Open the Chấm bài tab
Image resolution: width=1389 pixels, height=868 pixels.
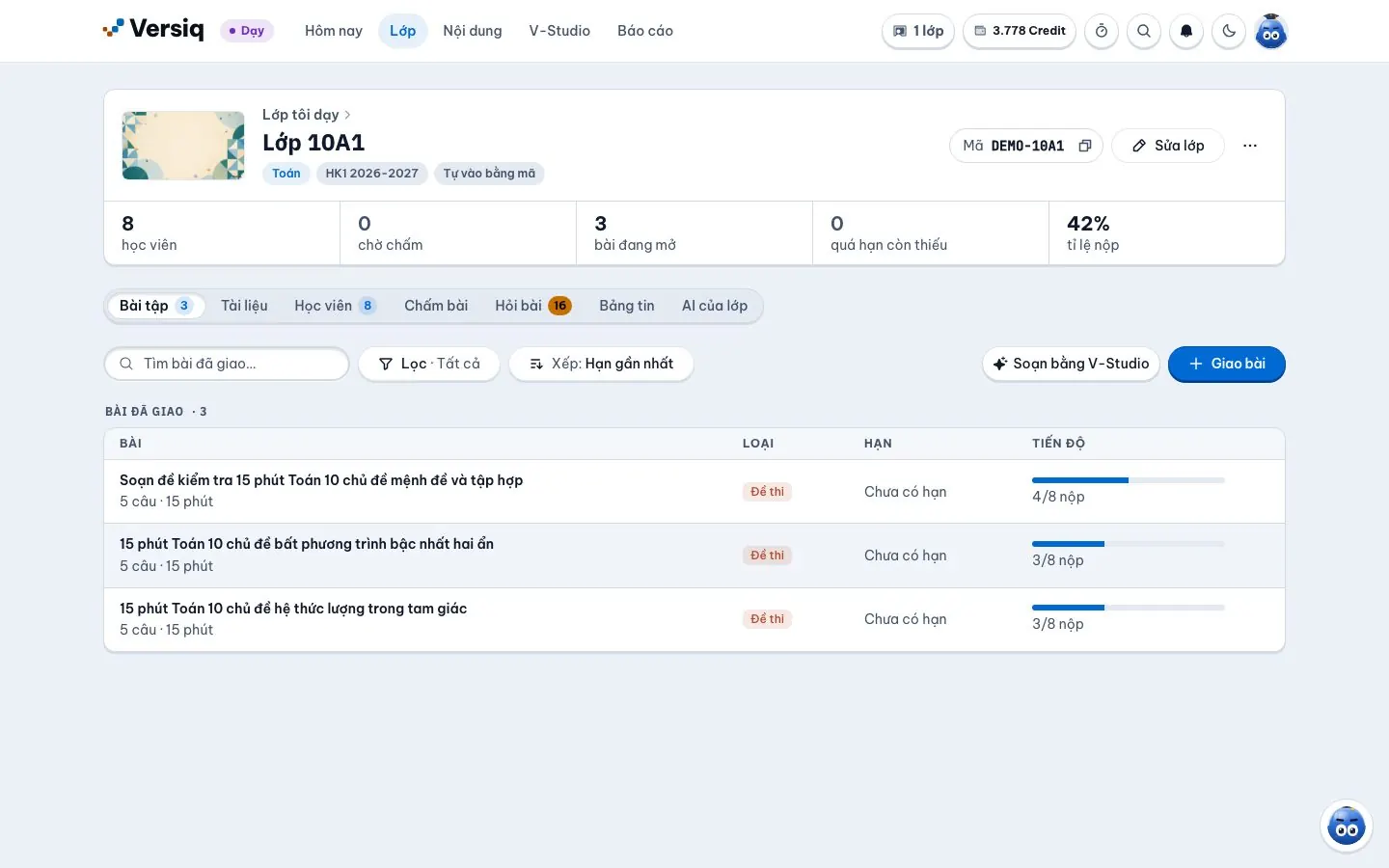tap(436, 306)
